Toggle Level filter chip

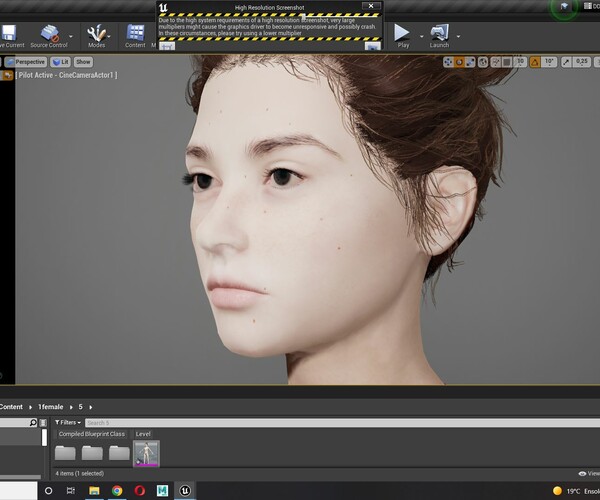(143, 434)
